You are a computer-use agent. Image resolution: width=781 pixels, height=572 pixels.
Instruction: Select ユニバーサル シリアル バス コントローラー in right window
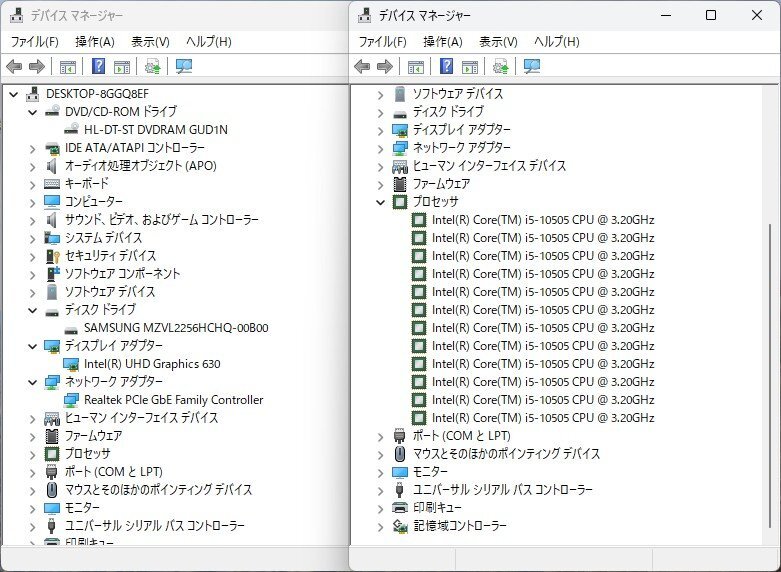click(503, 490)
